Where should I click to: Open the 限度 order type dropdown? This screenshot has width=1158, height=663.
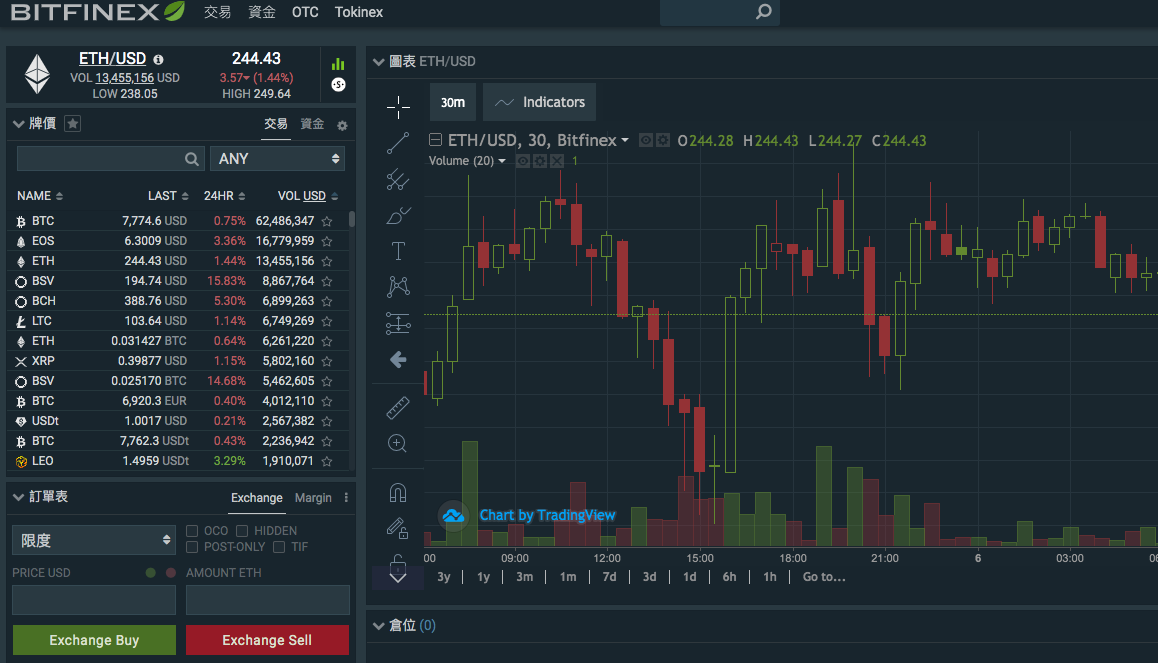tap(94, 540)
